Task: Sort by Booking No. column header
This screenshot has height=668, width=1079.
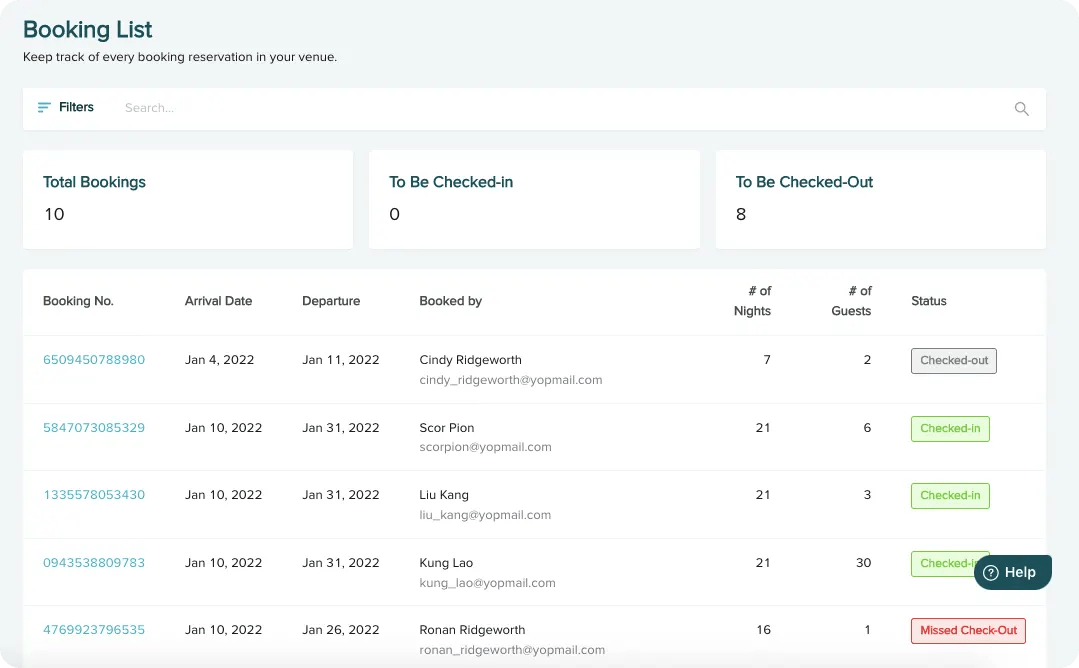Action: pos(78,301)
